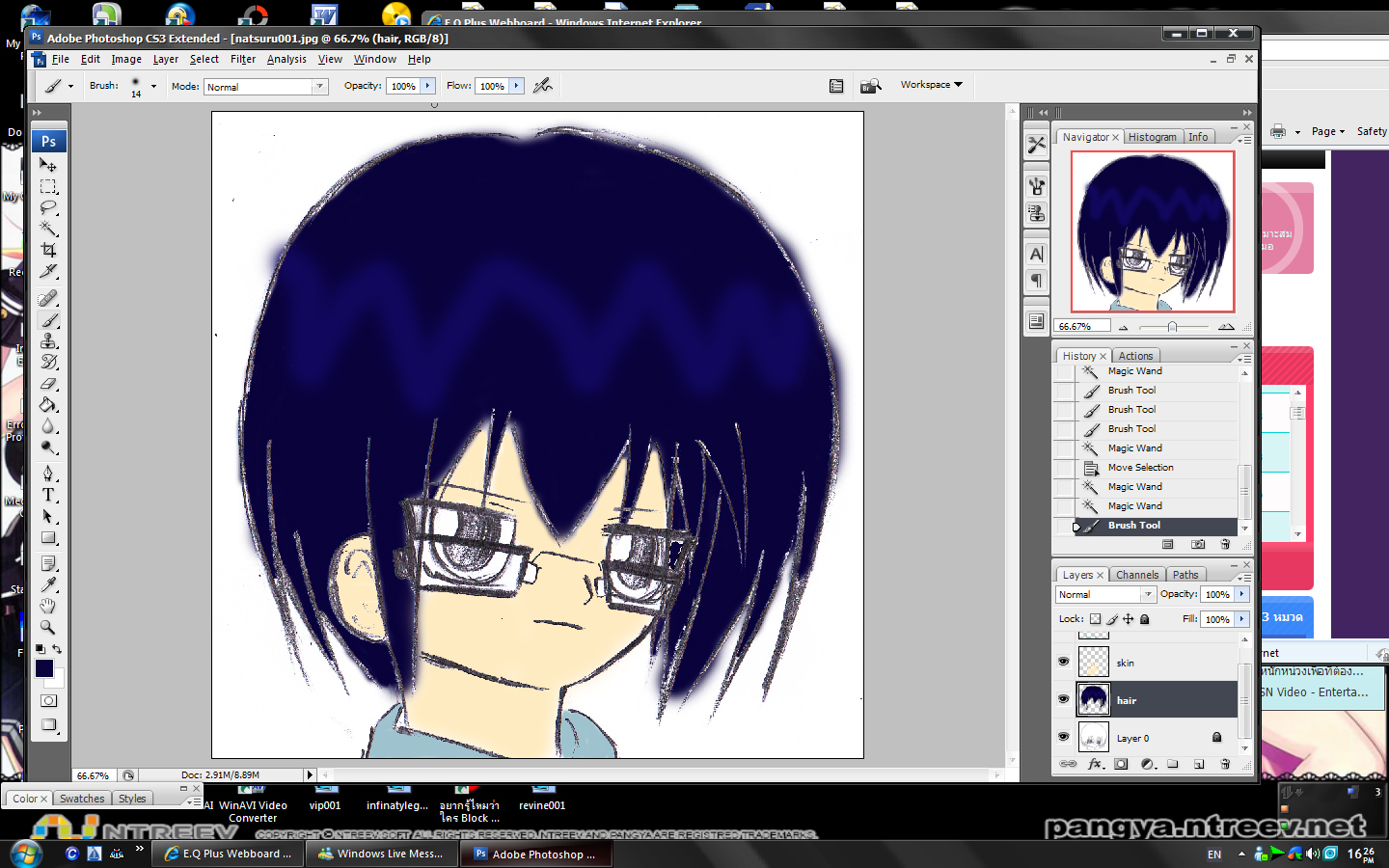The height and width of the screenshot is (868, 1389).
Task: Select the Notes tool
Action: click(x=48, y=563)
